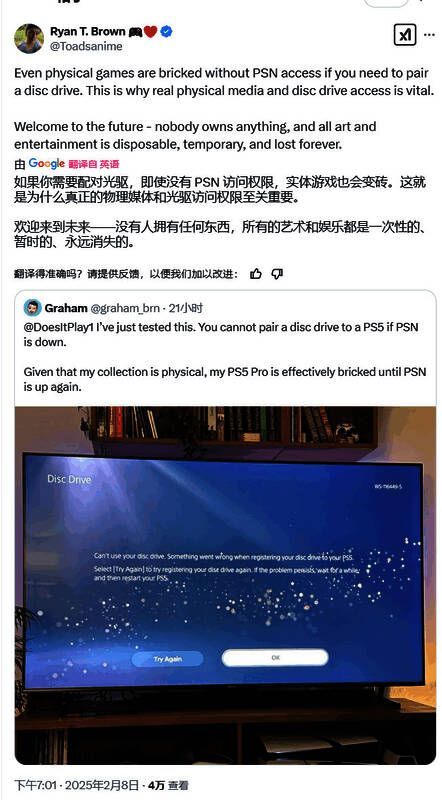This screenshot has width=442, height=800.
Task: Click the blue verified badge
Action: click(166, 32)
